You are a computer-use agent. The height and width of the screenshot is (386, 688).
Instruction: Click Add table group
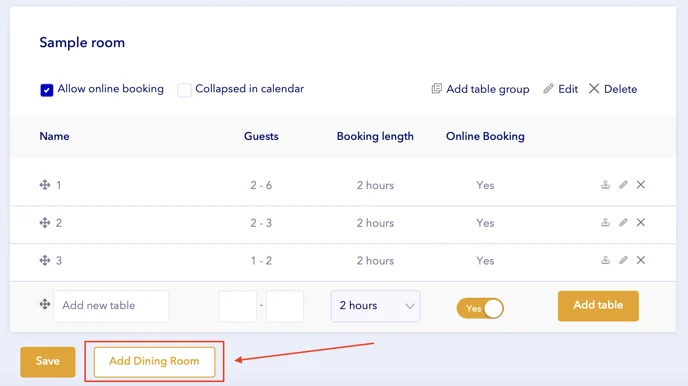click(480, 89)
